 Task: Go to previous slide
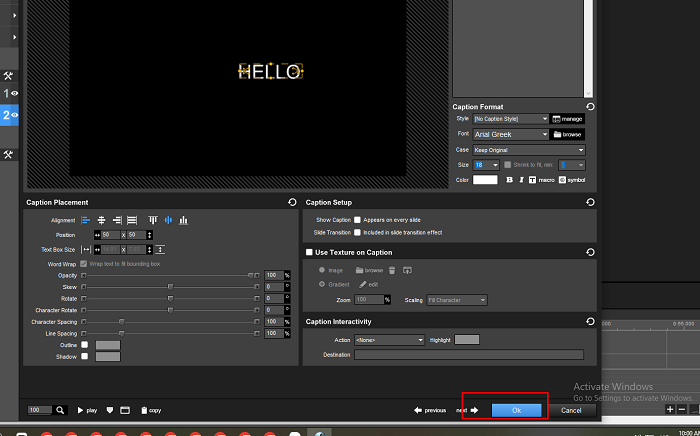pyautogui.click(x=430, y=410)
